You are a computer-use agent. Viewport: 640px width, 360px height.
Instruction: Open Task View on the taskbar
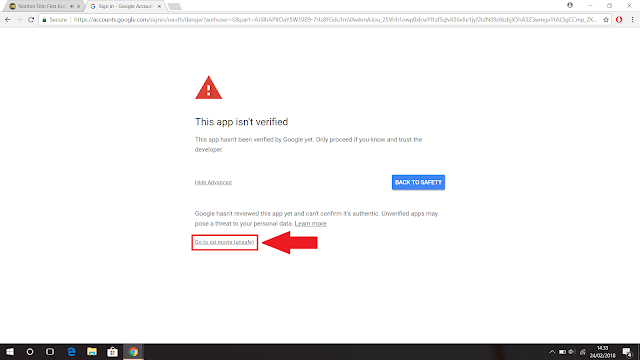(50, 352)
